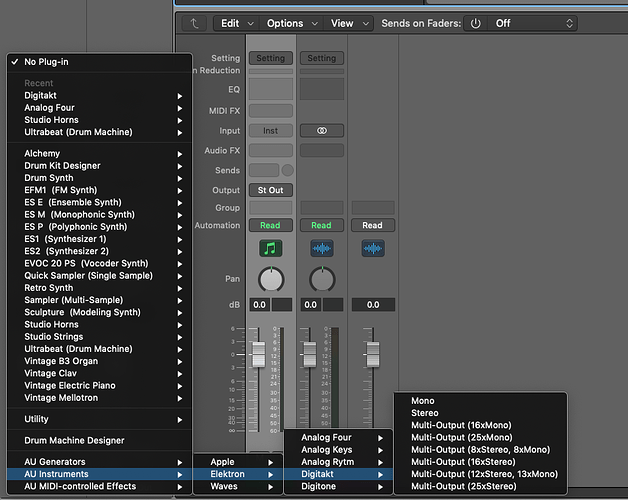Choose Multi-Output (16xMono)
The height and width of the screenshot is (500, 628).
[481, 425]
